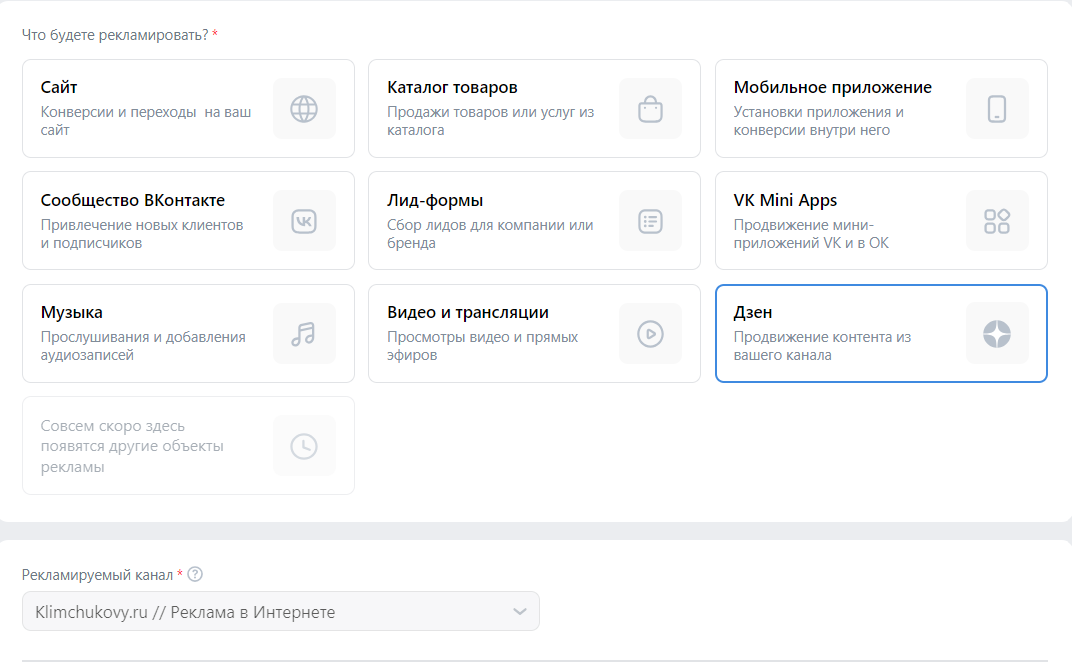Click the 'Рекламируемый канал' label

[x=97, y=574]
